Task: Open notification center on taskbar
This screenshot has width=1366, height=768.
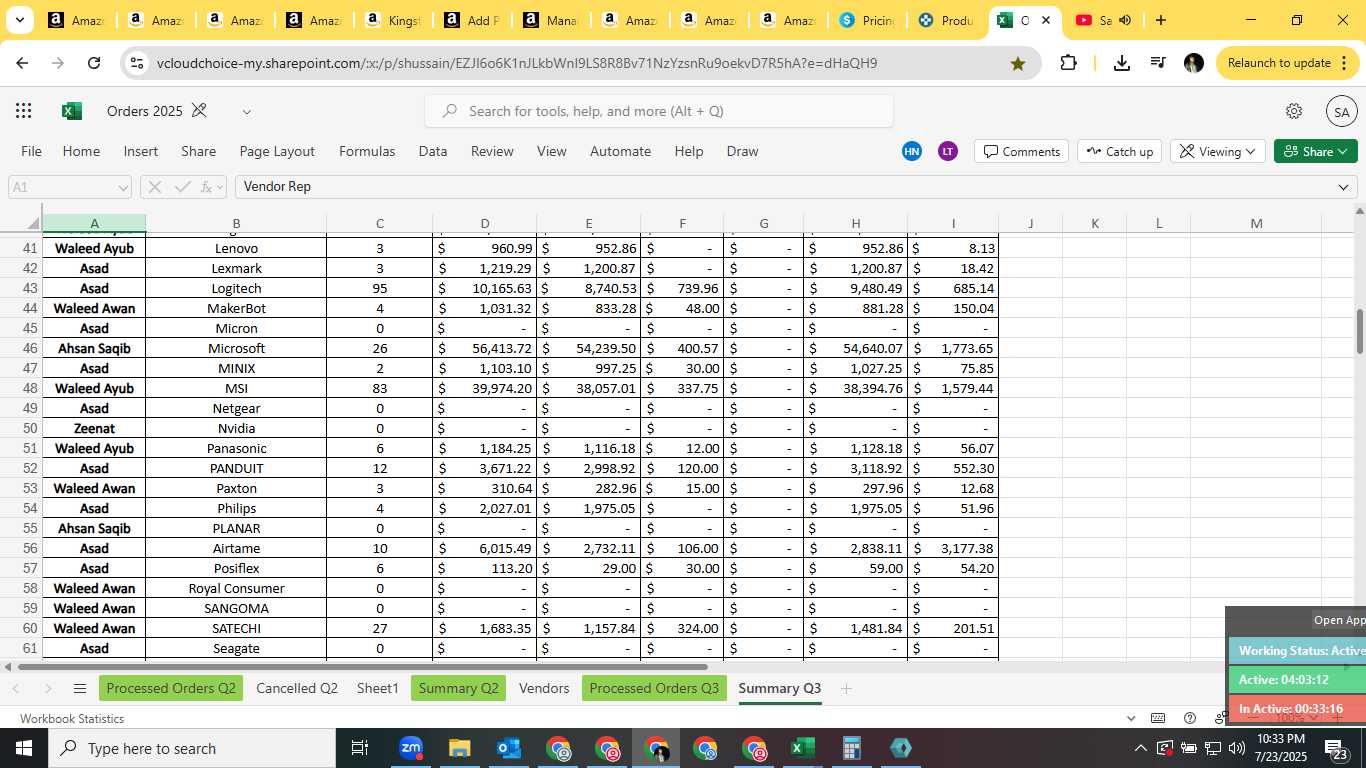Action: click(1336, 748)
